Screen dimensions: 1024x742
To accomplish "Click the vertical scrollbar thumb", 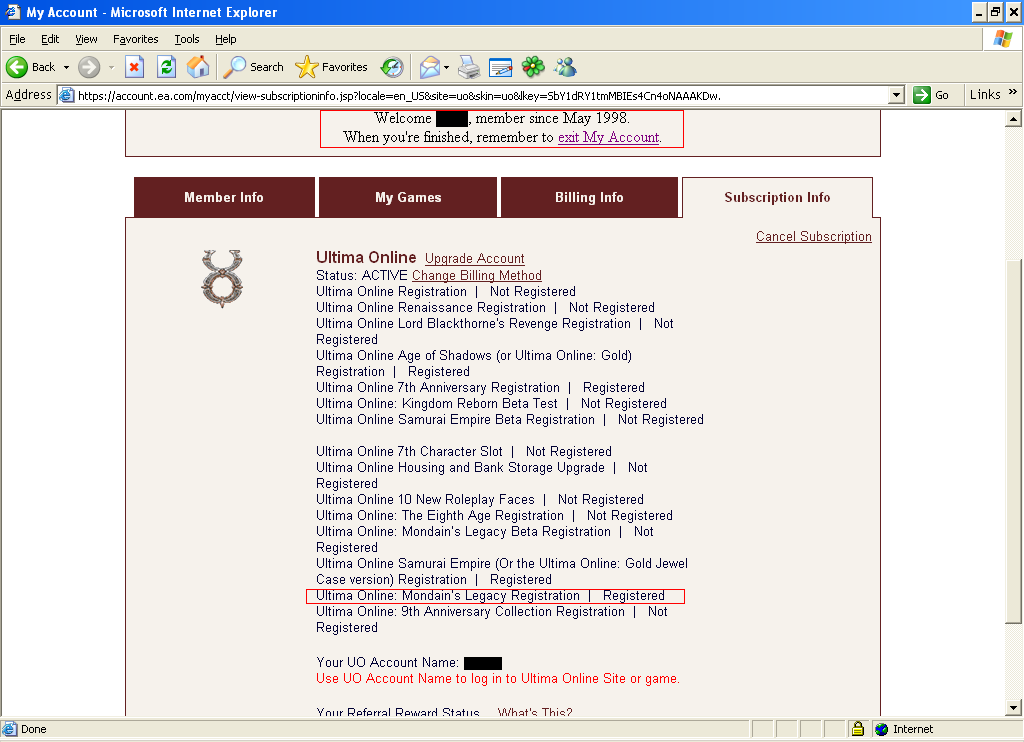I will 1013,442.
